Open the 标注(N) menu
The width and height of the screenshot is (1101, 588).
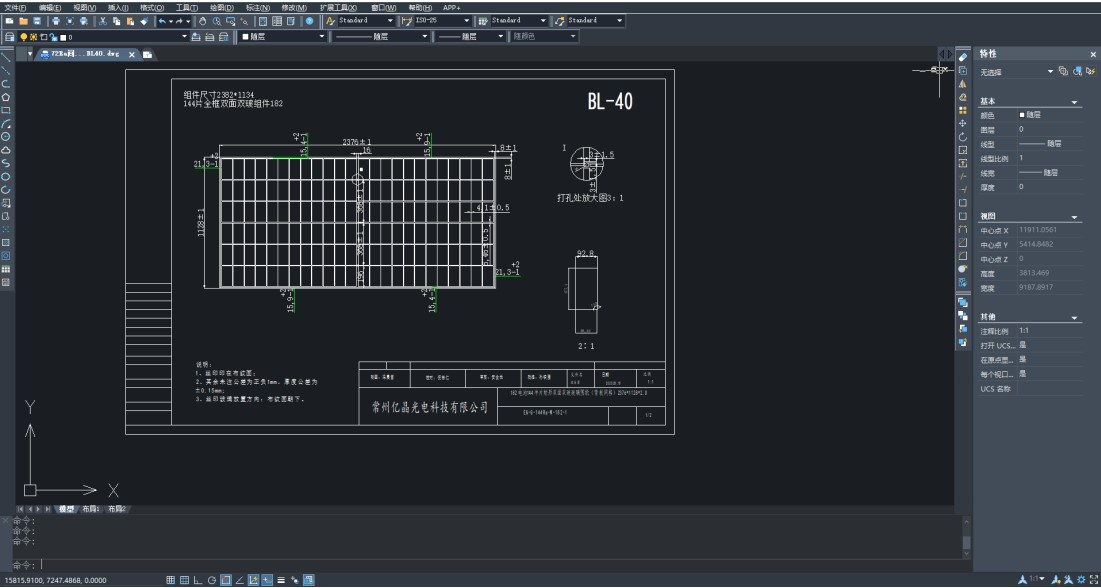click(257, 7)
